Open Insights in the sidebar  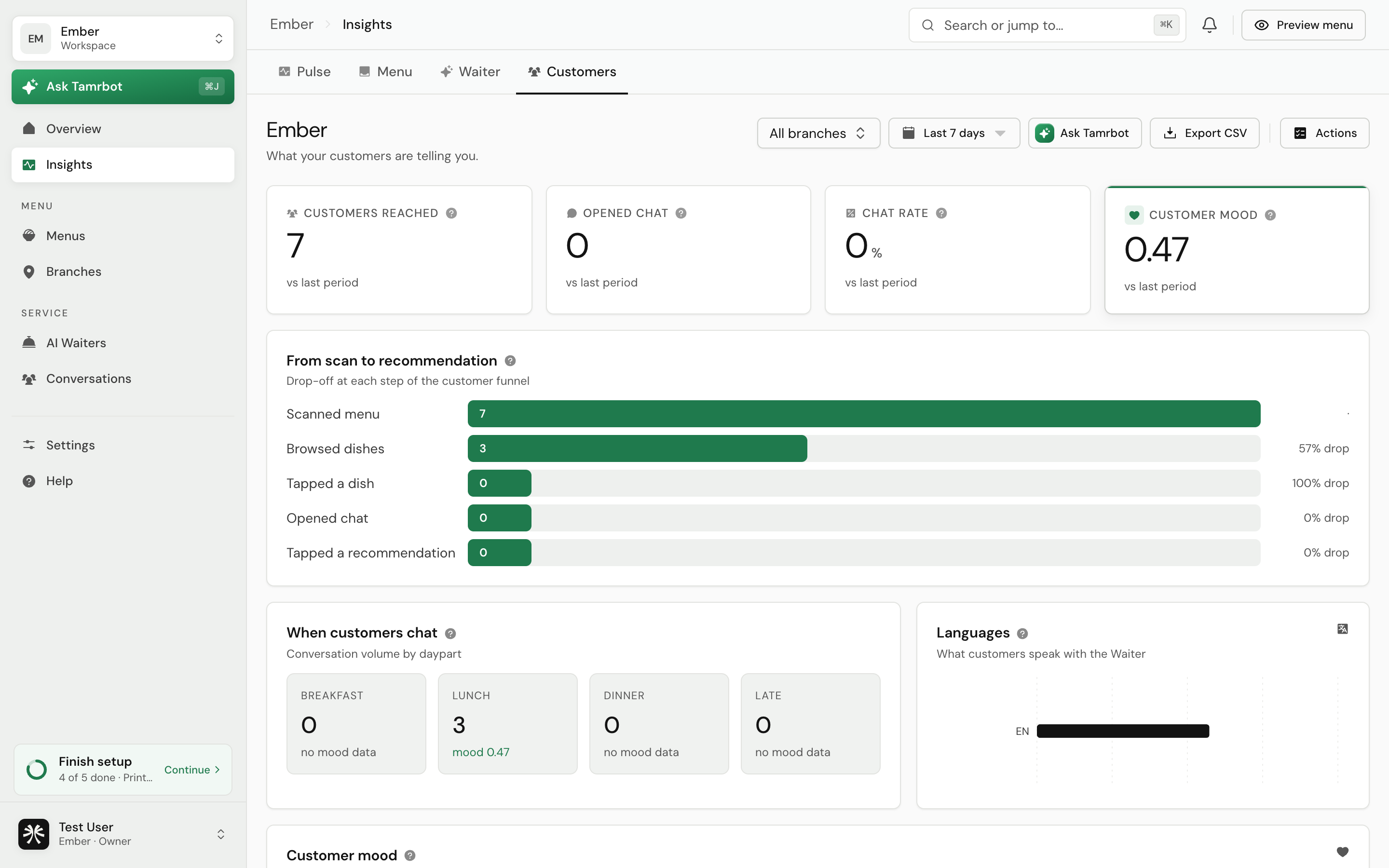coord(123,165)
